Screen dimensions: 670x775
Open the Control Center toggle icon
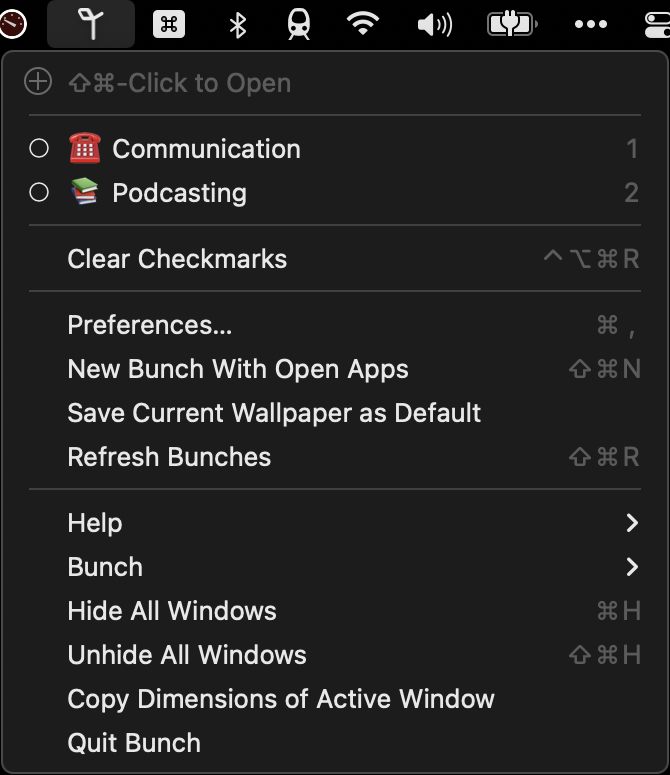(657, 25)
